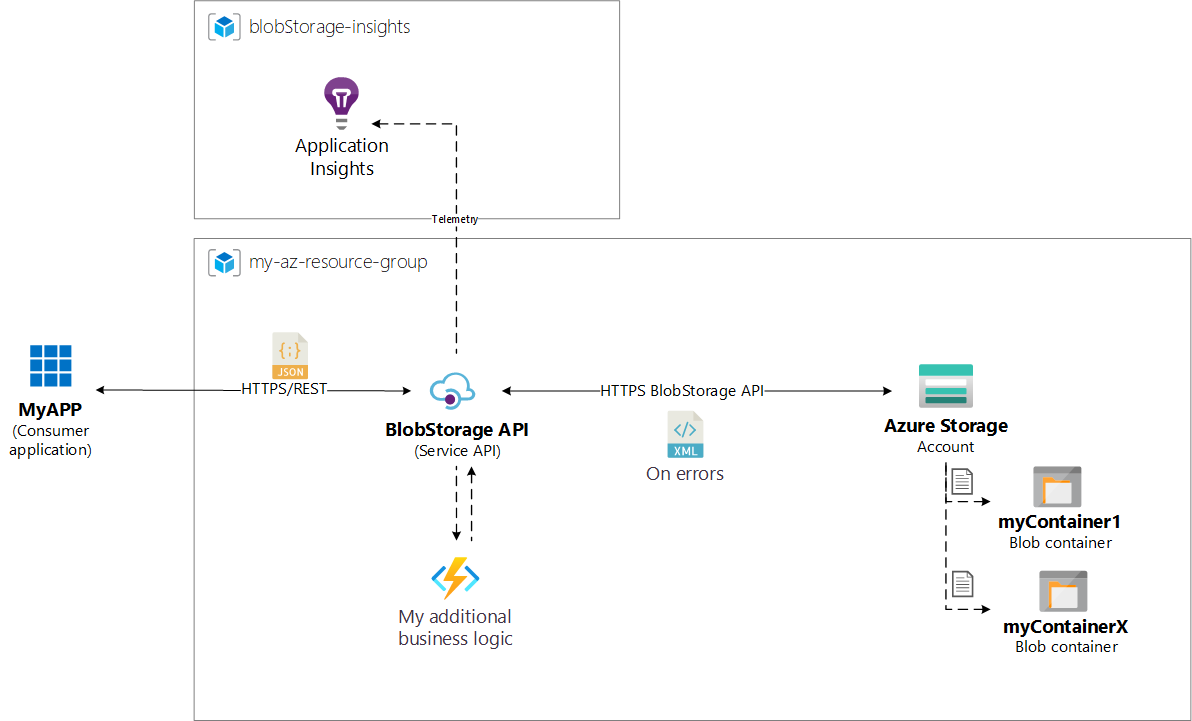Select the my-az-resource-group cube icon
The width and height of the screenshot is (1192, 721).
(x=224, y=263)
